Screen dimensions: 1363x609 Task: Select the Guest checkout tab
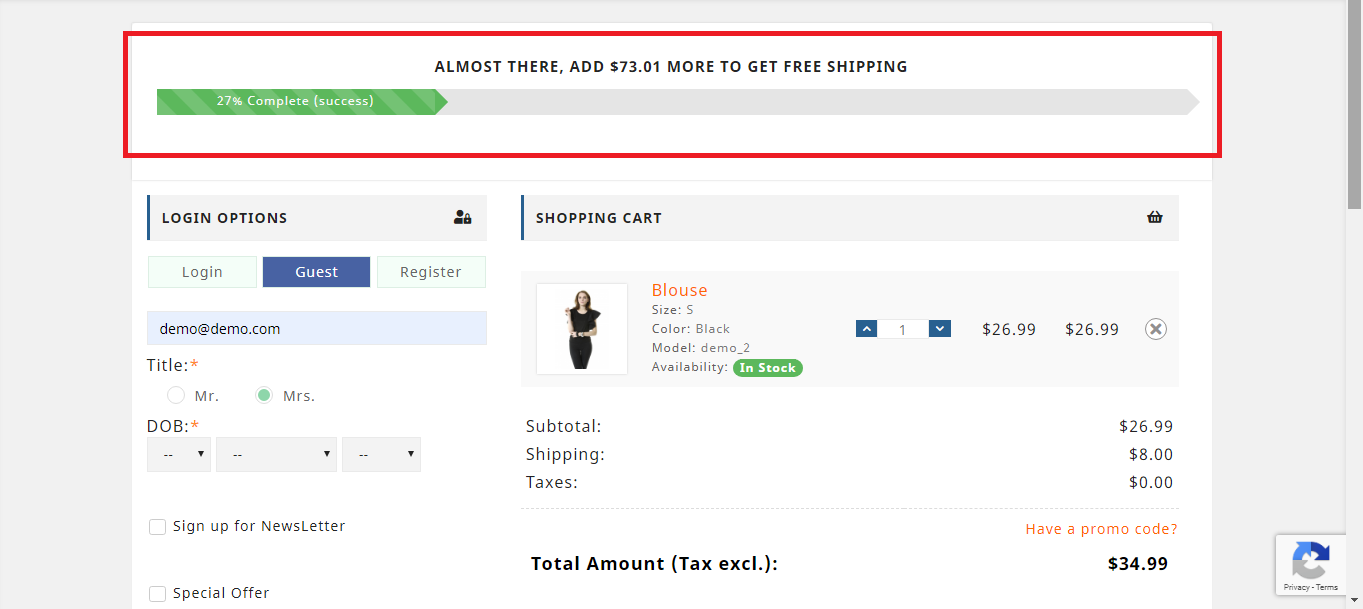click(x=316, y=272)
